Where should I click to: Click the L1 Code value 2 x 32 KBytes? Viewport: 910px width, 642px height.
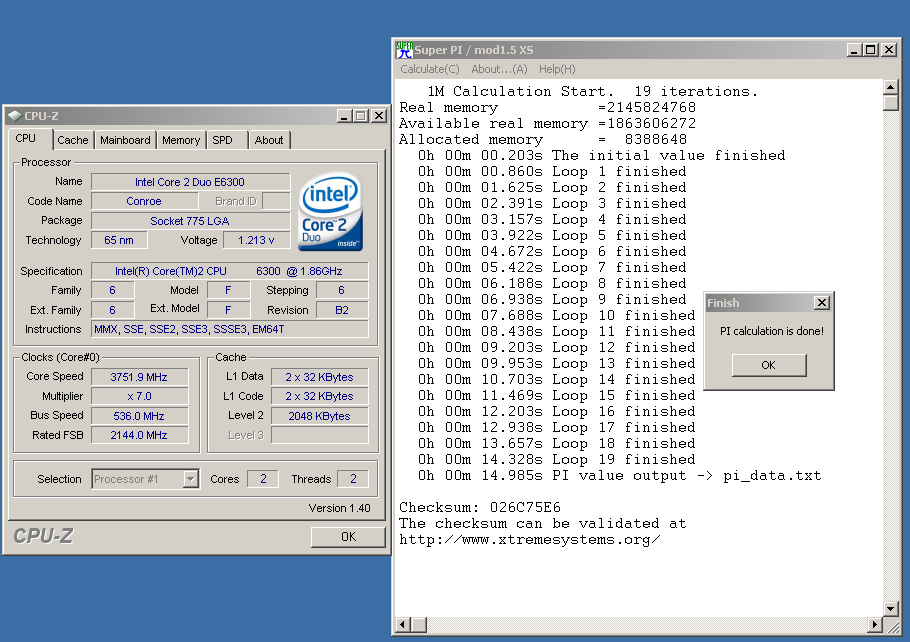pos(319,396)
